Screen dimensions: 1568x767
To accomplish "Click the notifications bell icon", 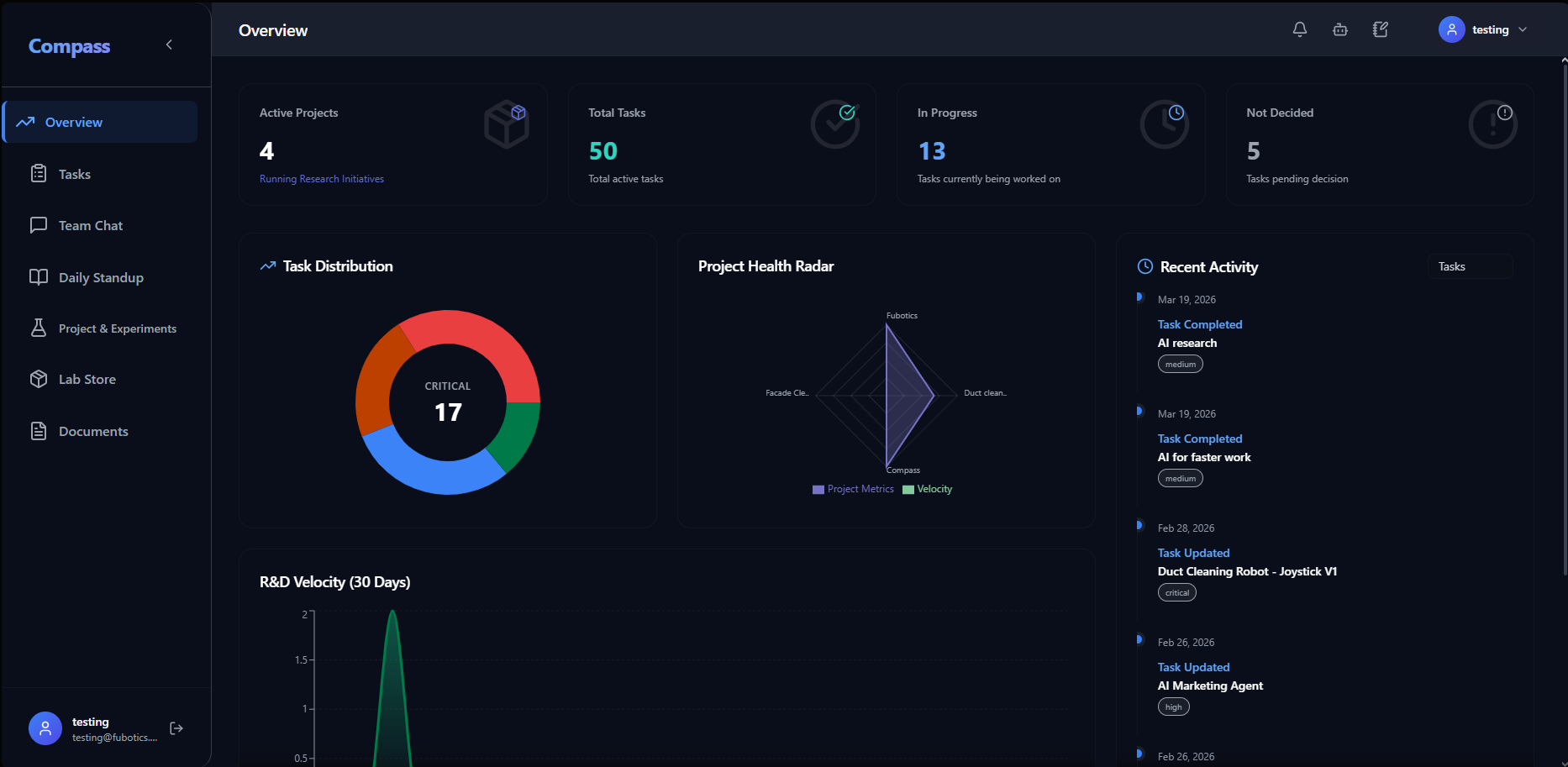I will click(x=1299, y=29).
